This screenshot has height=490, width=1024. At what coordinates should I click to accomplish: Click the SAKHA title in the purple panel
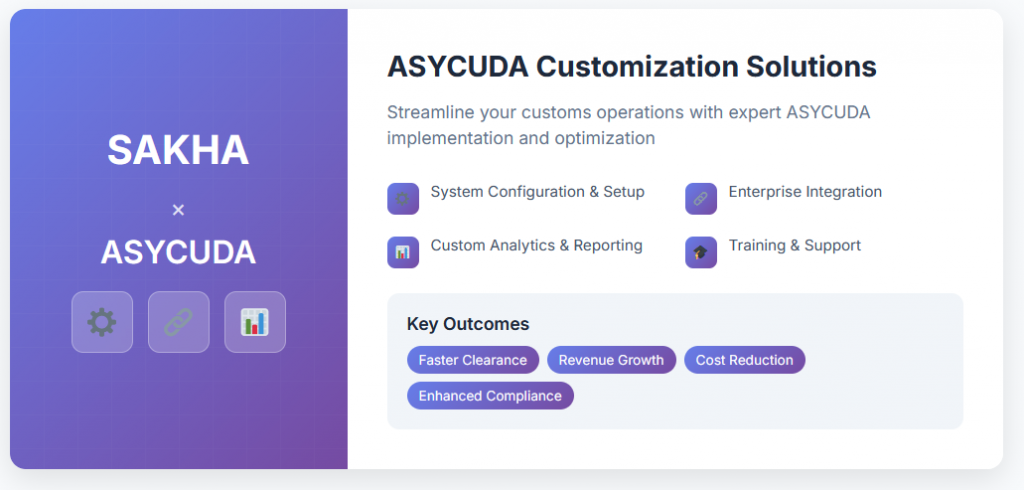pyautogui.click(x=178, y=150)
